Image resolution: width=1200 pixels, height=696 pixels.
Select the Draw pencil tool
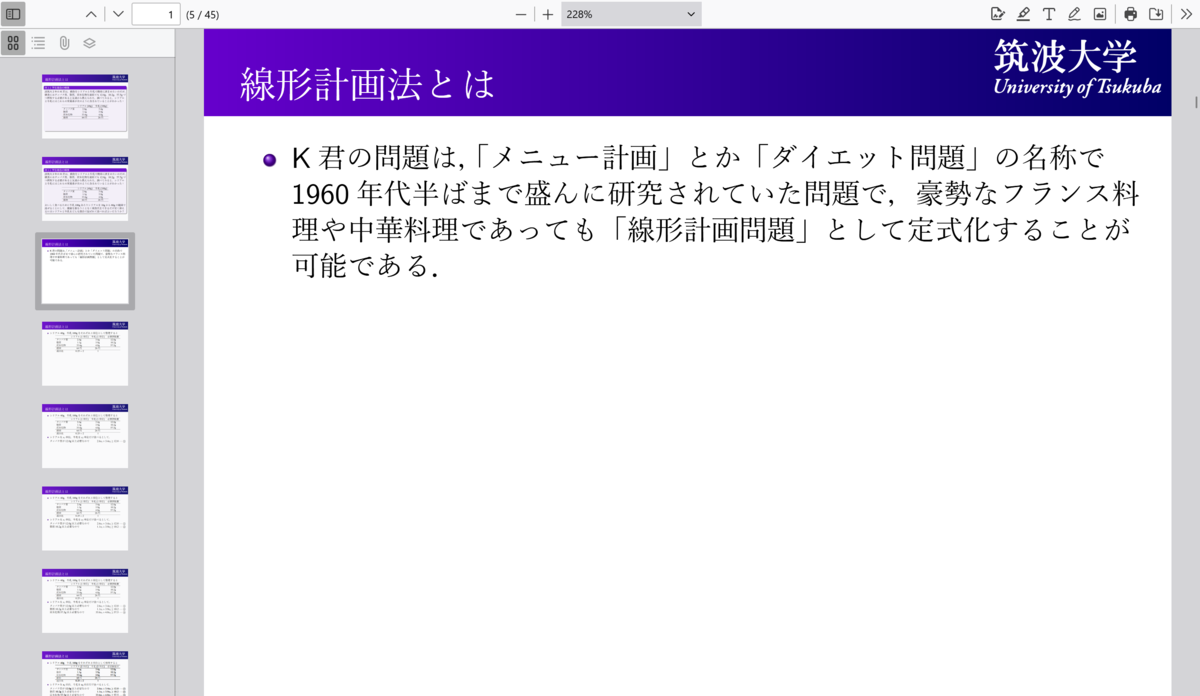pos(1074,14)
